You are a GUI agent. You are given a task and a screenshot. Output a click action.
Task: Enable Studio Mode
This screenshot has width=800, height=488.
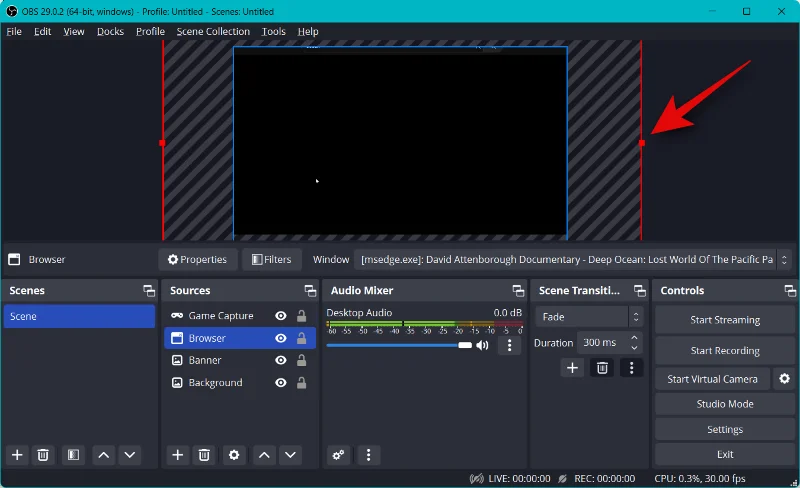[x=725, y=404]
